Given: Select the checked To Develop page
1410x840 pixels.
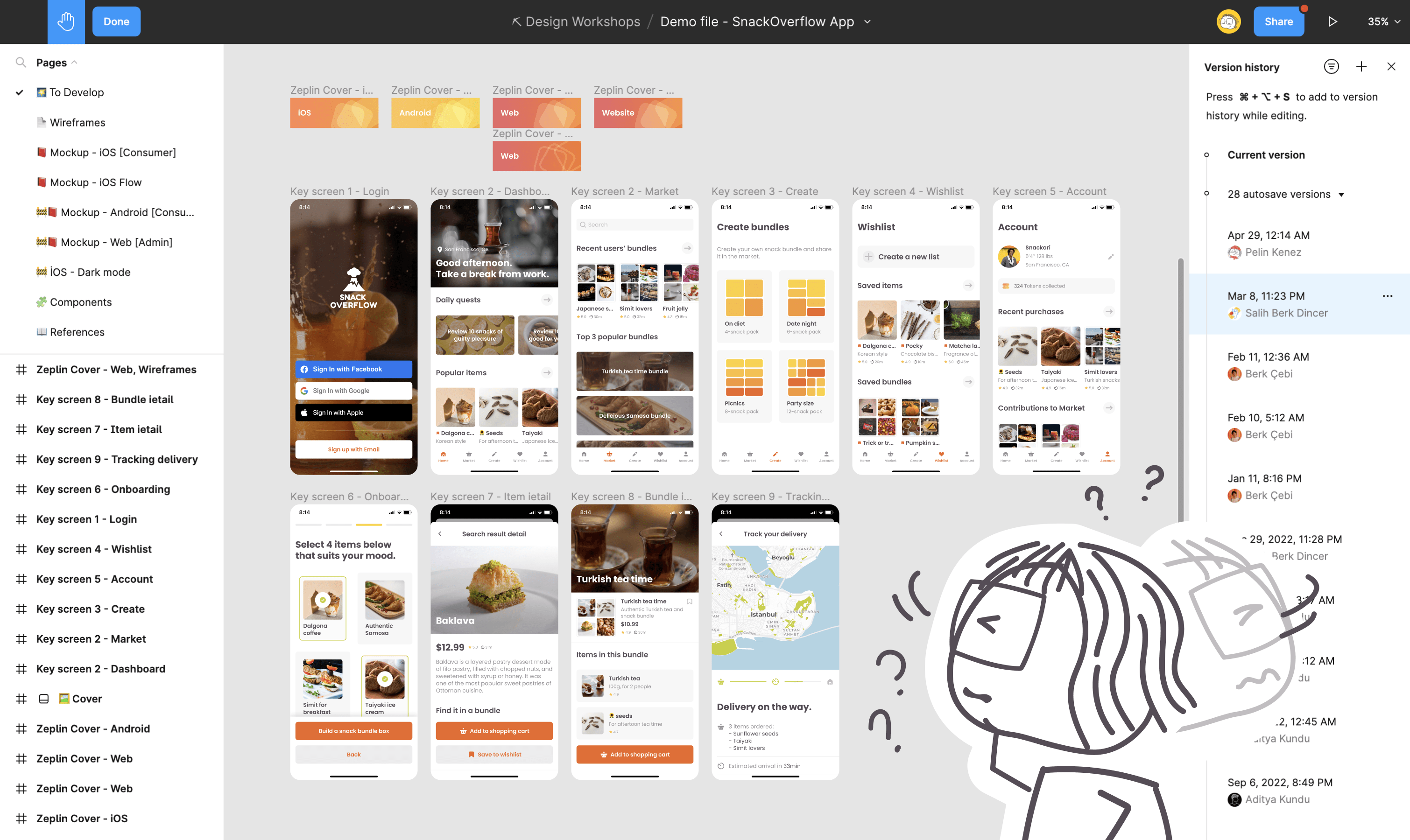Looking at the screenshot, I should (x=77, y=92).
